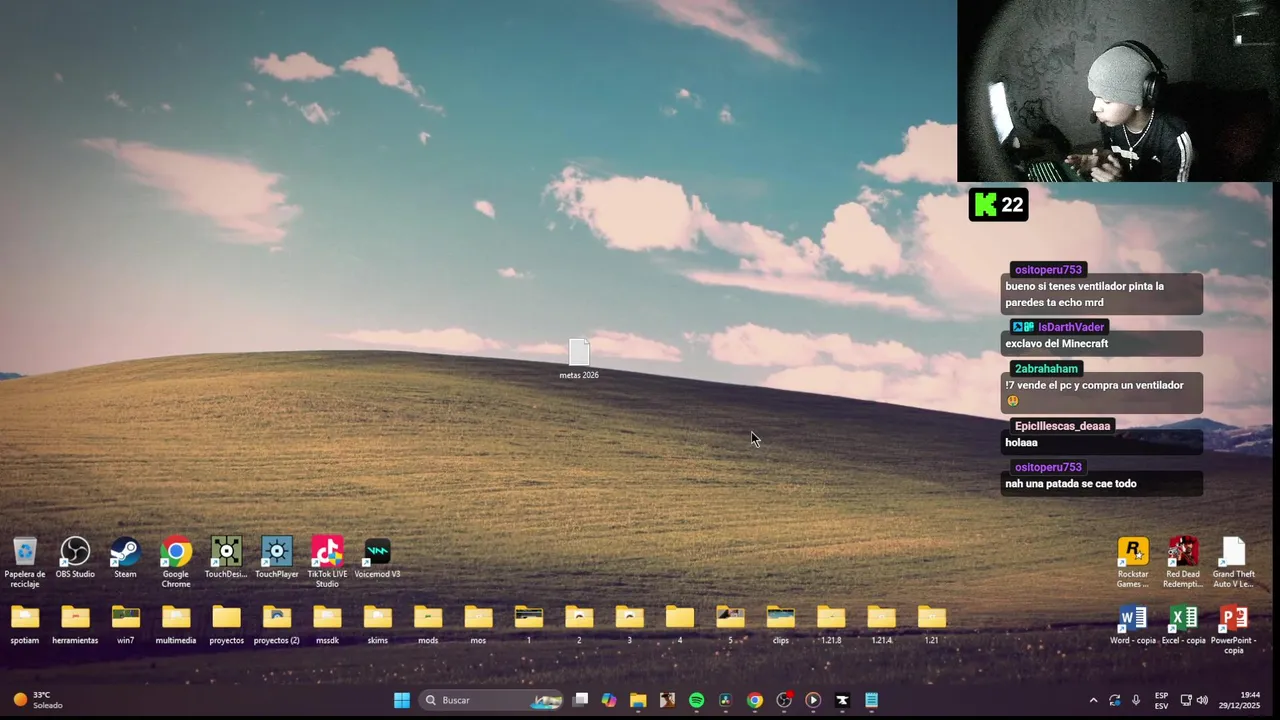1280x720 pixels.
Task: Open Task View from the taskbar
Action: pyautogui.click(x=580, y=700)
